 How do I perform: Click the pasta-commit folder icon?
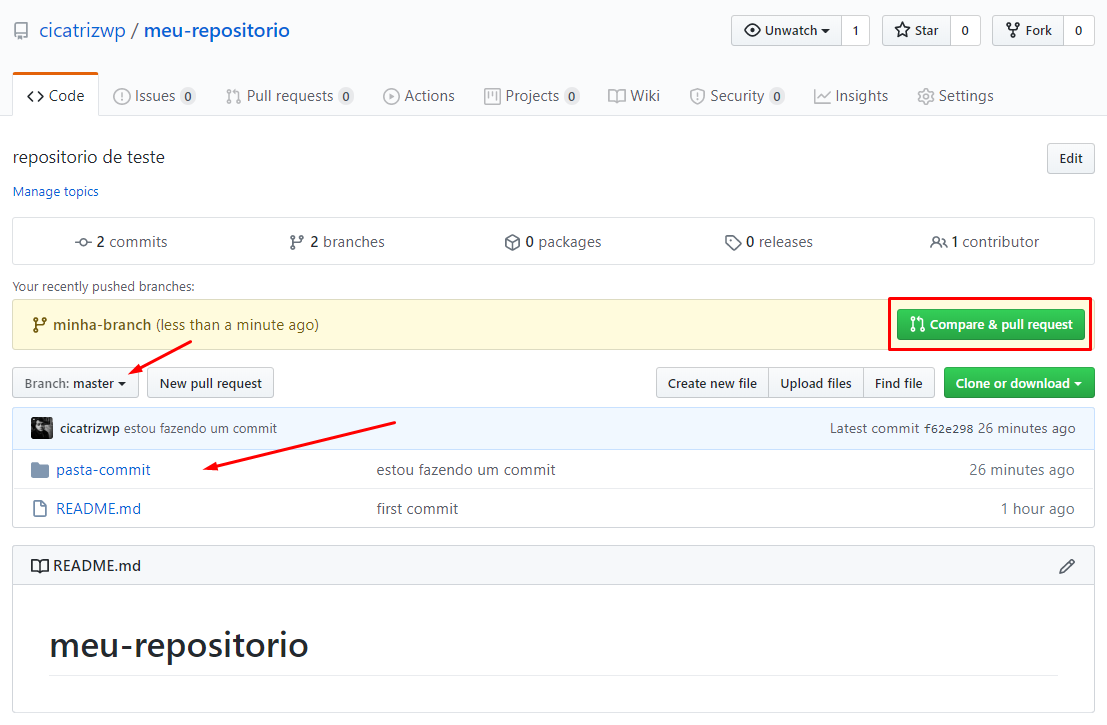pyautogui.click(x=40, y=470)
